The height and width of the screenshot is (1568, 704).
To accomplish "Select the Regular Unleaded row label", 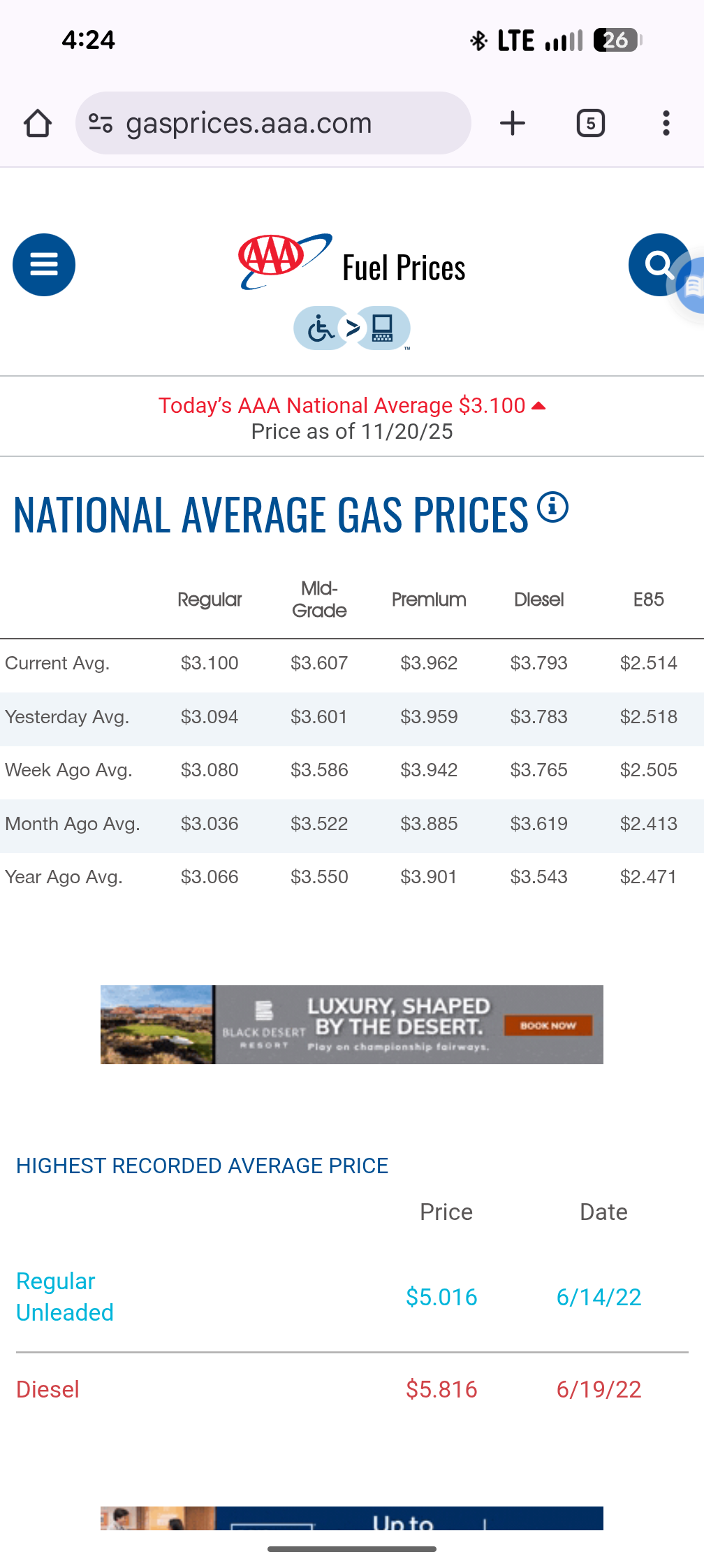I will click(x=64, y=1297).
